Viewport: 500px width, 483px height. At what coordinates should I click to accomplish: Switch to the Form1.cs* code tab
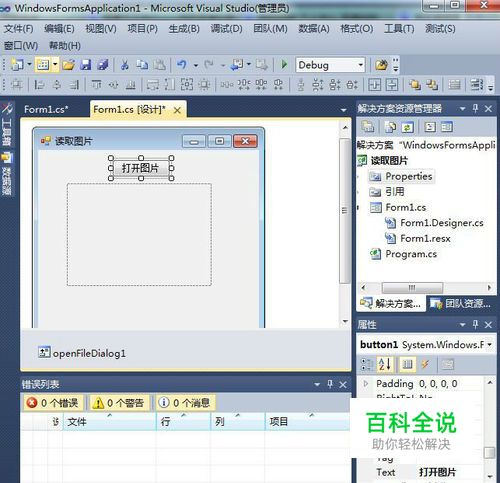tap(46, 109)
